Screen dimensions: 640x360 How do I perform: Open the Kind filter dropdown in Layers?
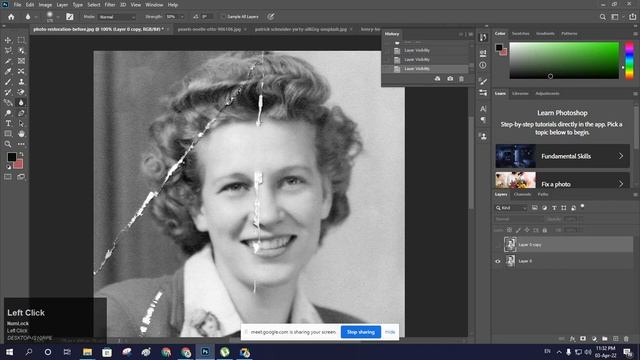pos(511,208)
